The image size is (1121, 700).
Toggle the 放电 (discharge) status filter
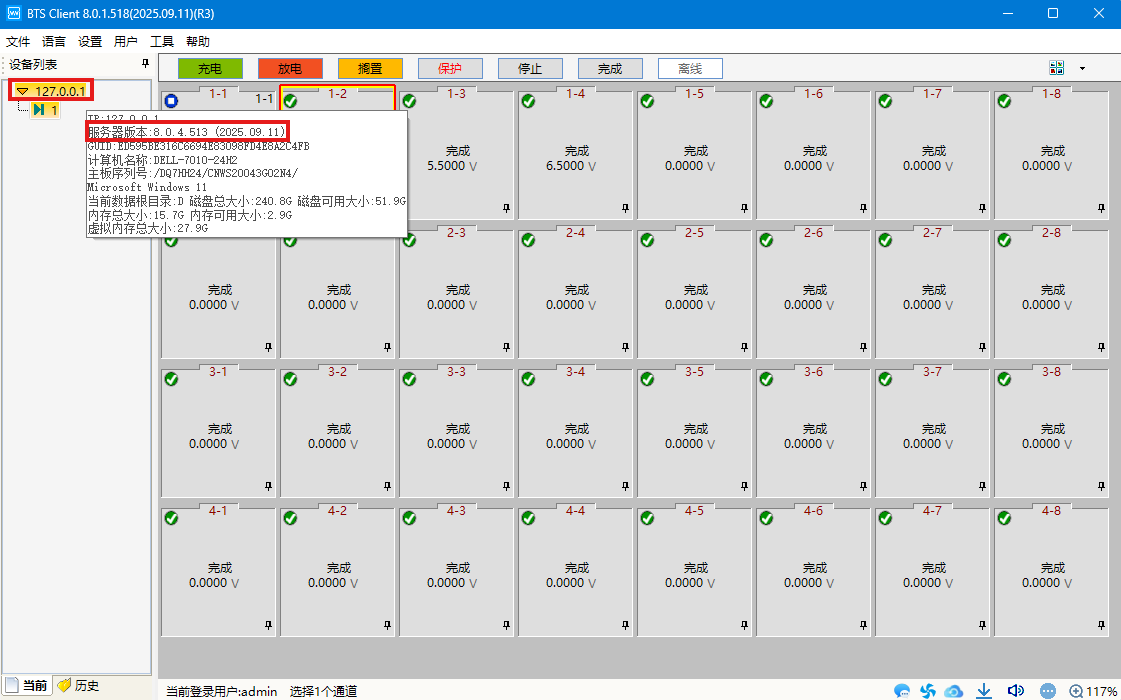coord(290,69)
